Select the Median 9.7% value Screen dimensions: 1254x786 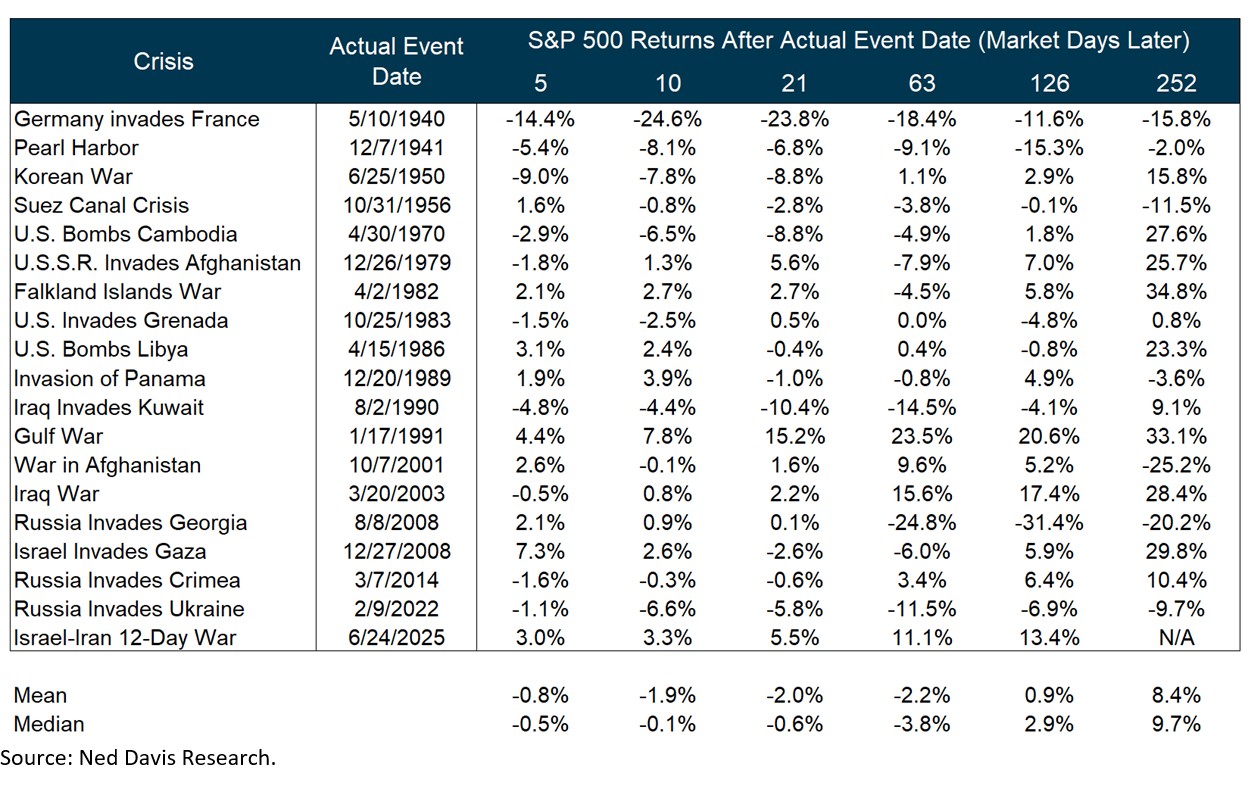1174,724
